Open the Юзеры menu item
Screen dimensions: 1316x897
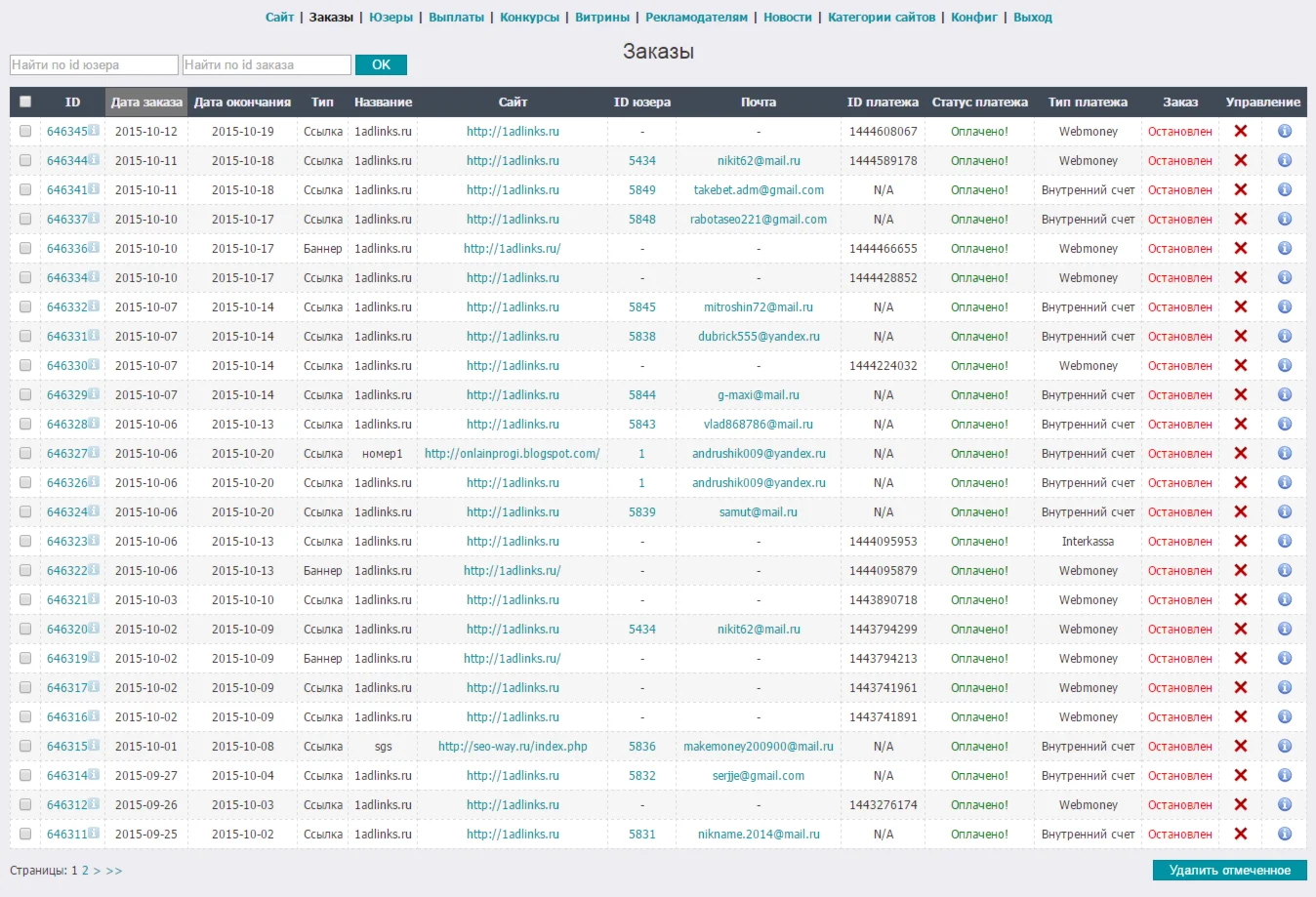pyautogui.click(x=391, y=17)
